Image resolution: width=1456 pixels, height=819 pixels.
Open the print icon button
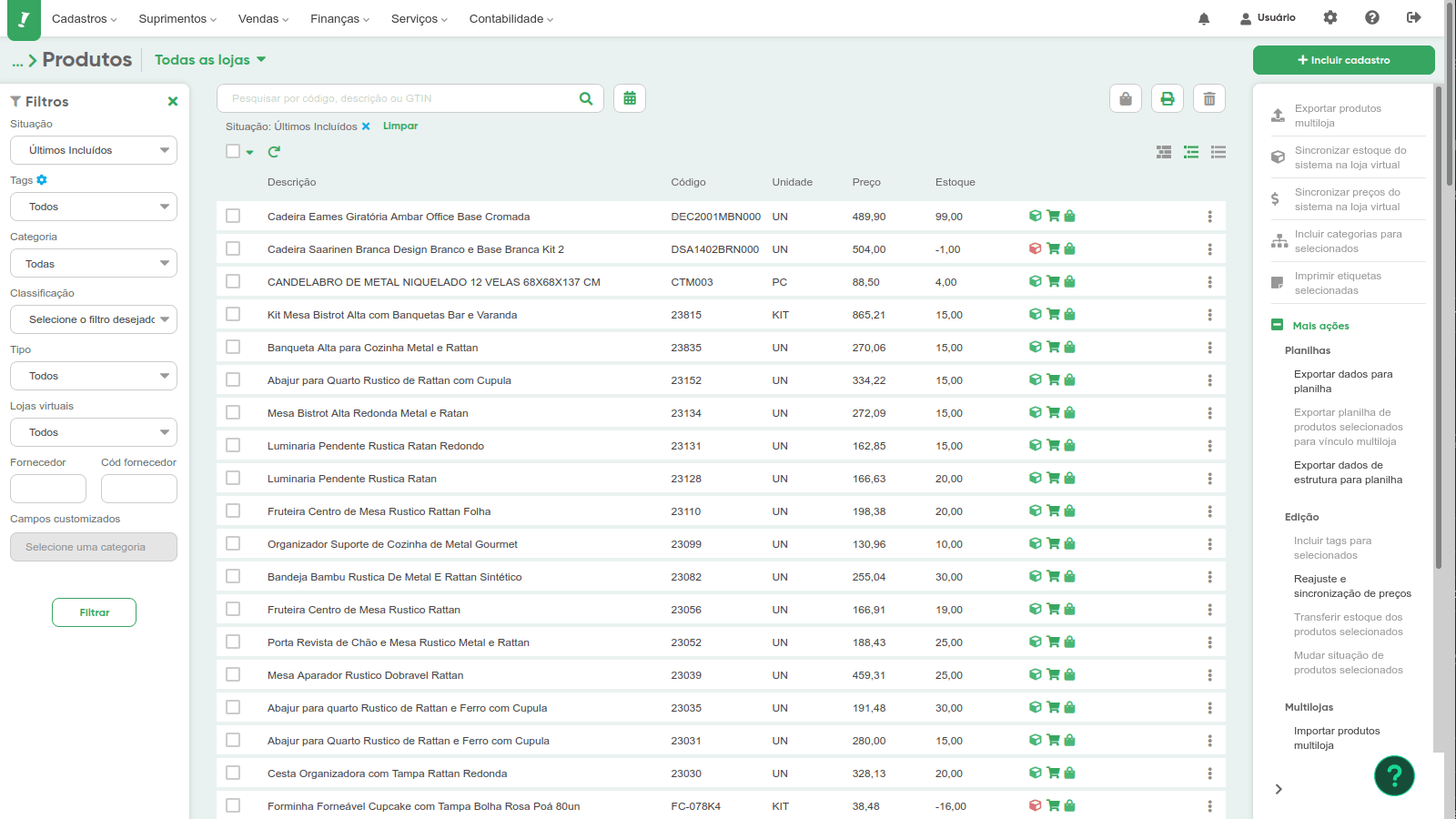1168,98
